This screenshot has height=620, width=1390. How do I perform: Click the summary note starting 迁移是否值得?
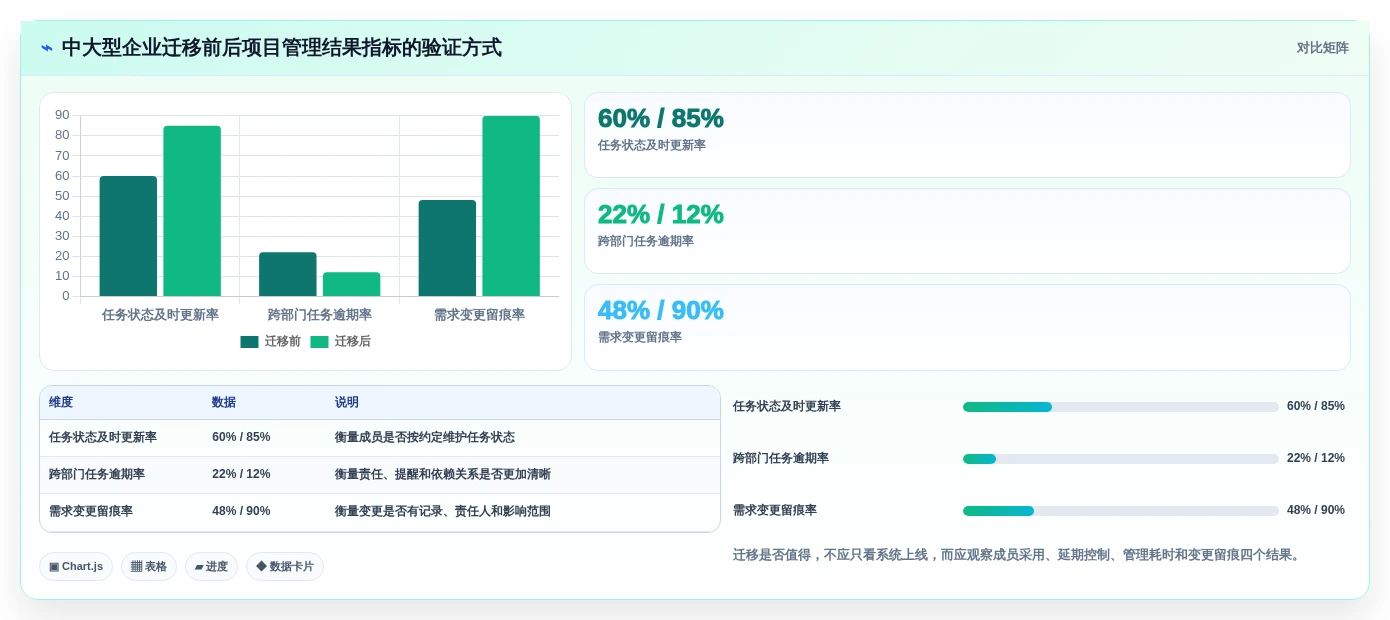coord(1018,555)
